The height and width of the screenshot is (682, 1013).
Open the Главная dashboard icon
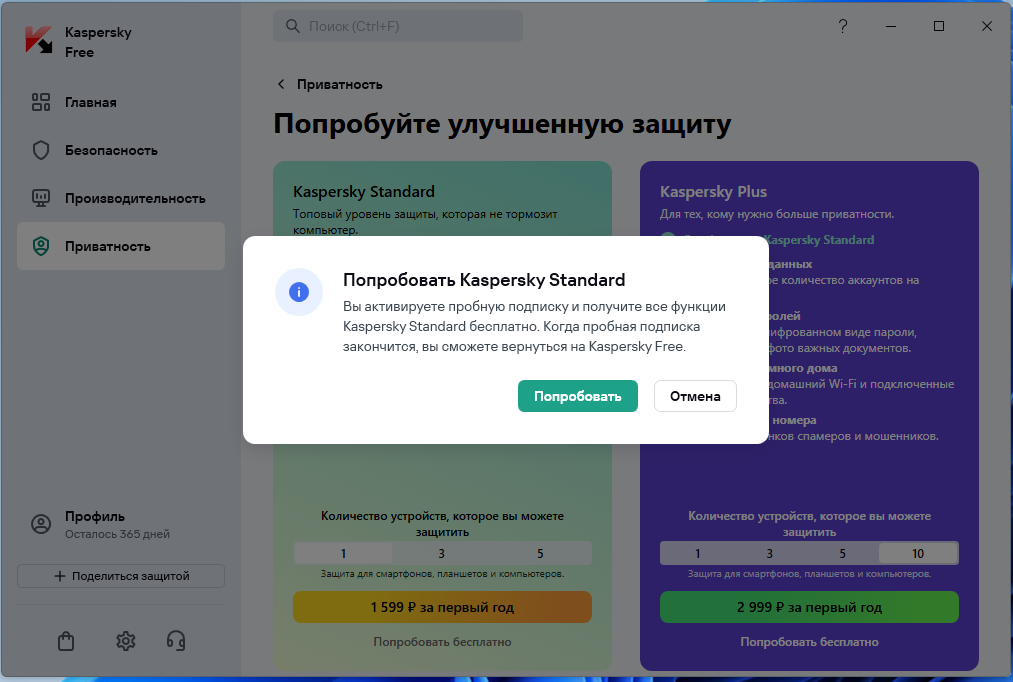click(41, 102)
